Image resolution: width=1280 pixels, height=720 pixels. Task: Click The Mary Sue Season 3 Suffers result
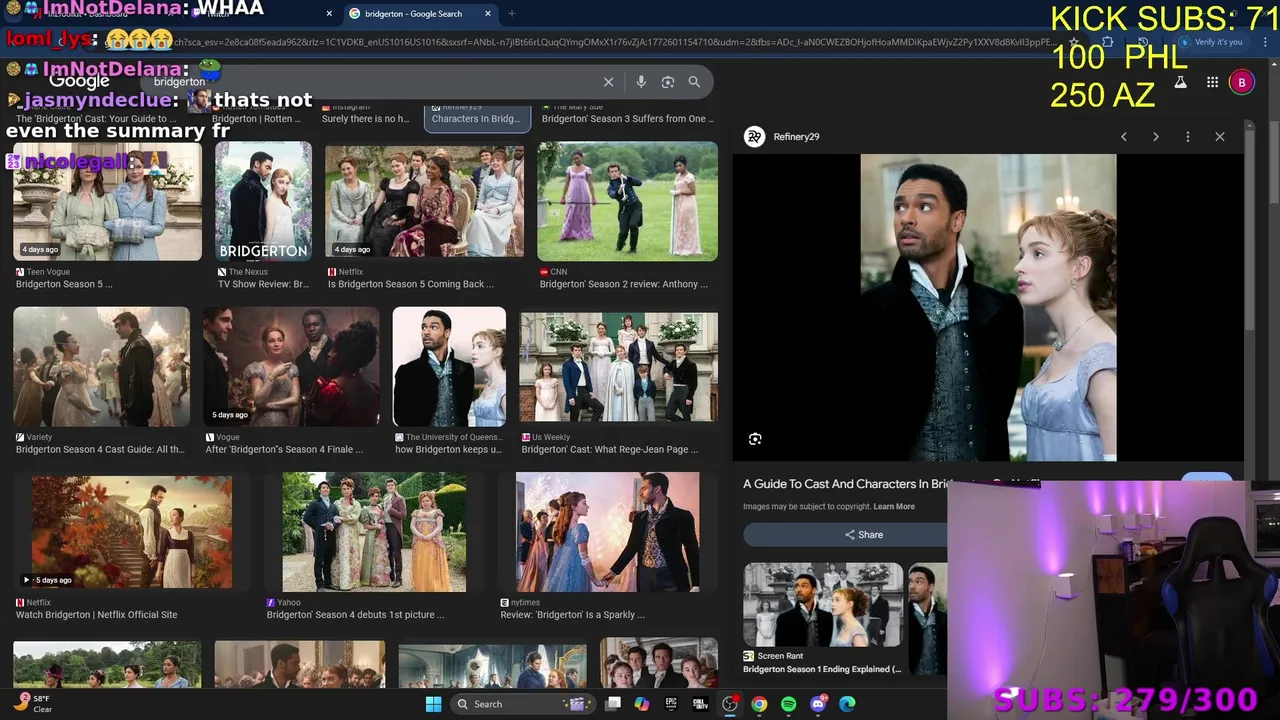pyautogui.click(x=627, y=118)
